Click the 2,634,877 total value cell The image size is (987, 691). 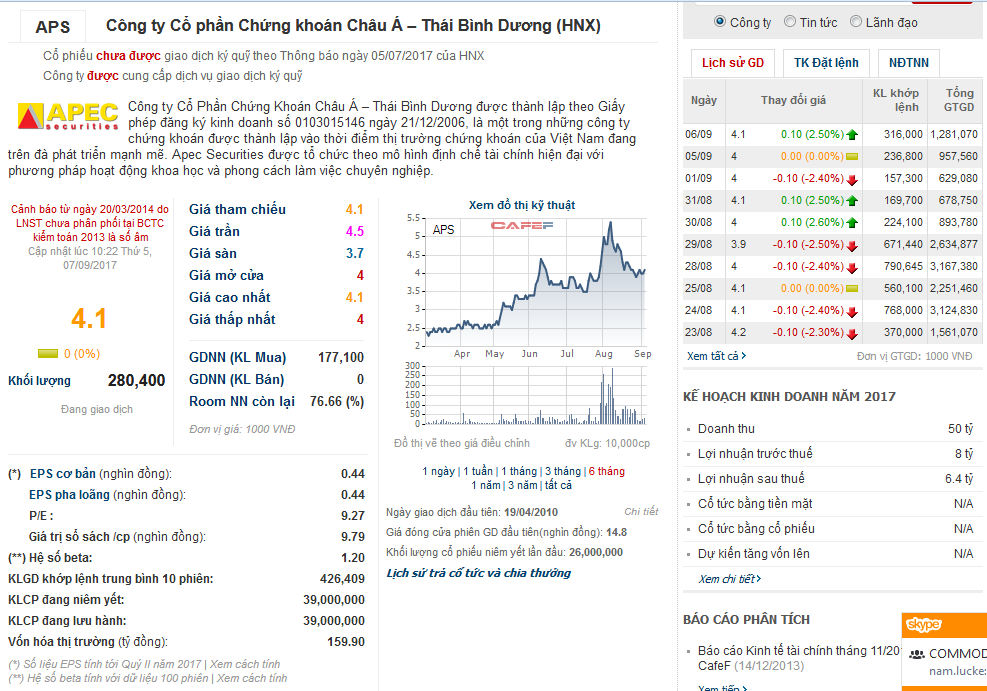[x=954, y=244]
